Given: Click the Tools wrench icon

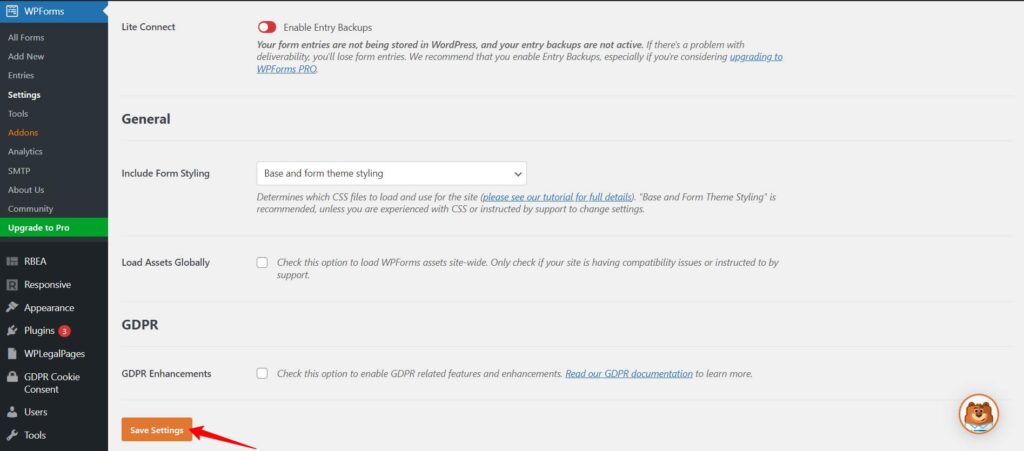Looking at the screenshot, I should click(12, 435).
